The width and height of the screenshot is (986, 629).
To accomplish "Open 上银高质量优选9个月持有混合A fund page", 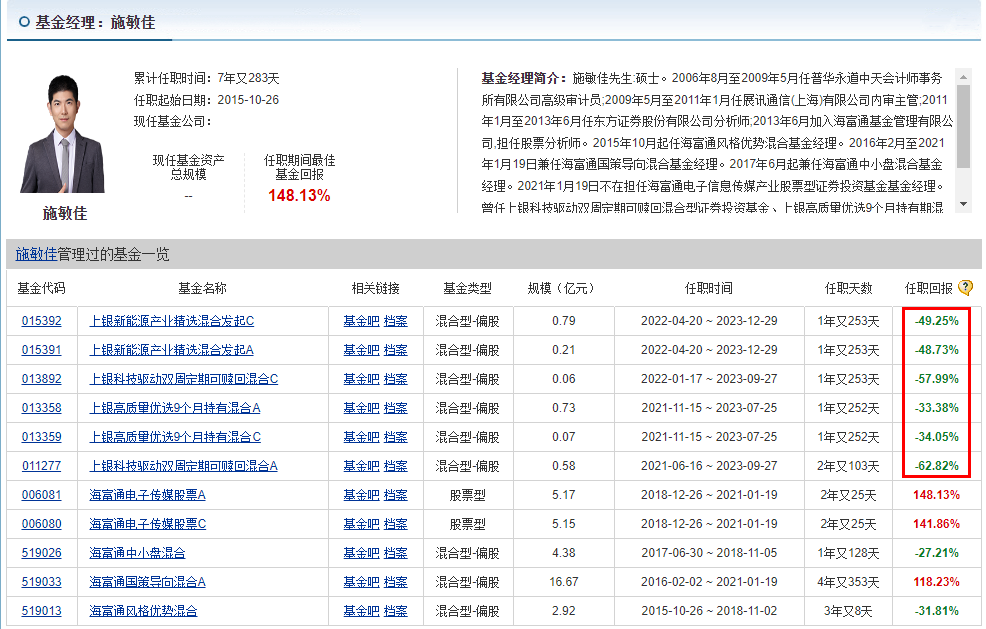I will (175, 408).
